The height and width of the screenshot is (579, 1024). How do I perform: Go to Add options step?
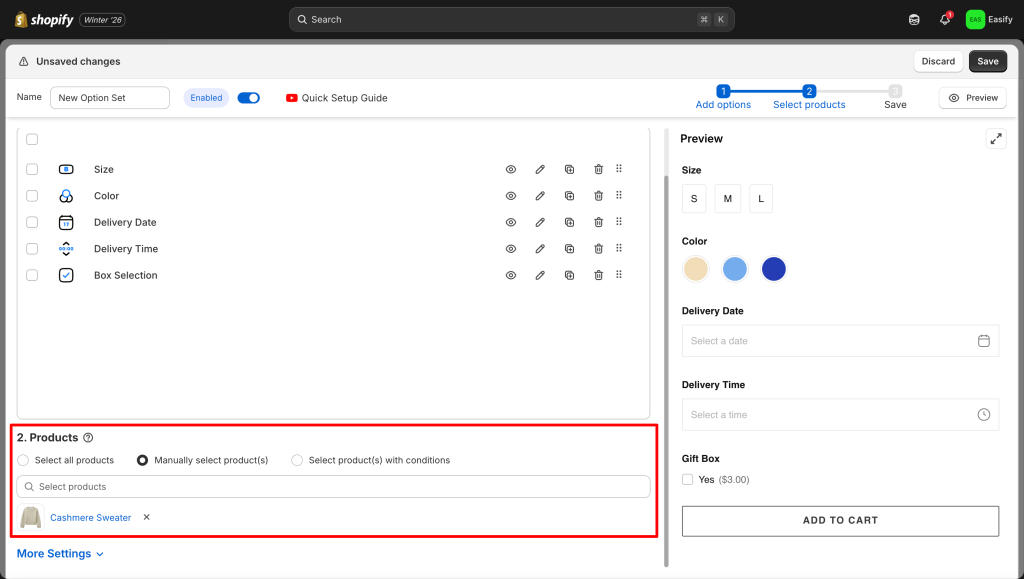[723, 97]
